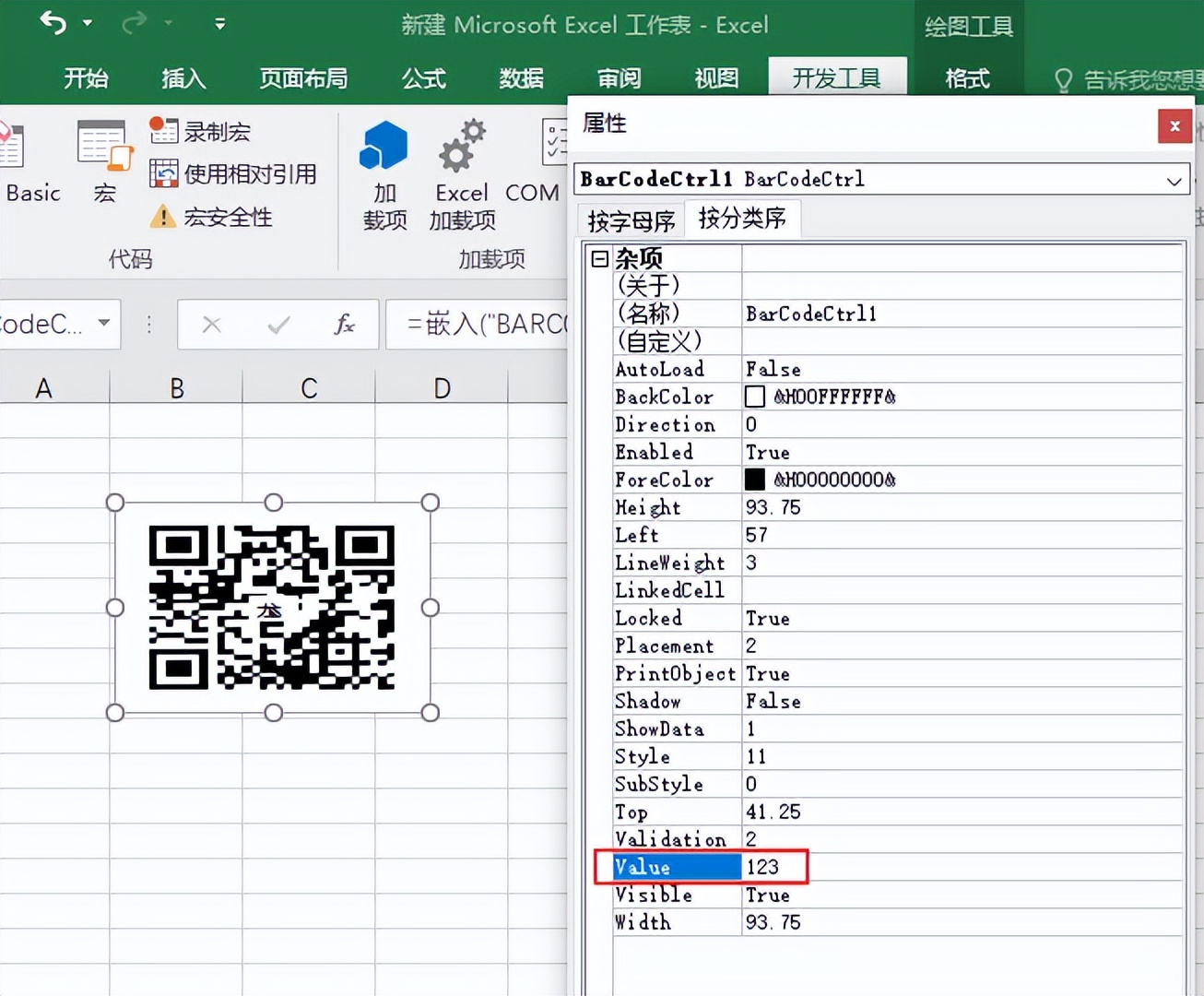Select the LineWeight property row
The height and width of the screenshot is (996, 1204).
pos(898,563)
